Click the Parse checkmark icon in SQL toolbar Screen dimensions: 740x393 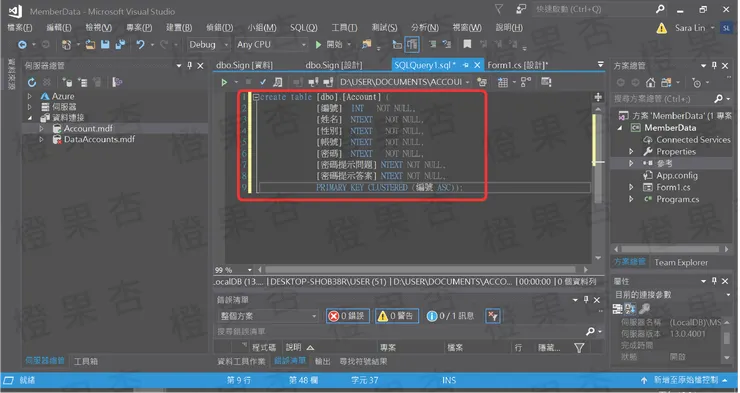point(263,82)
